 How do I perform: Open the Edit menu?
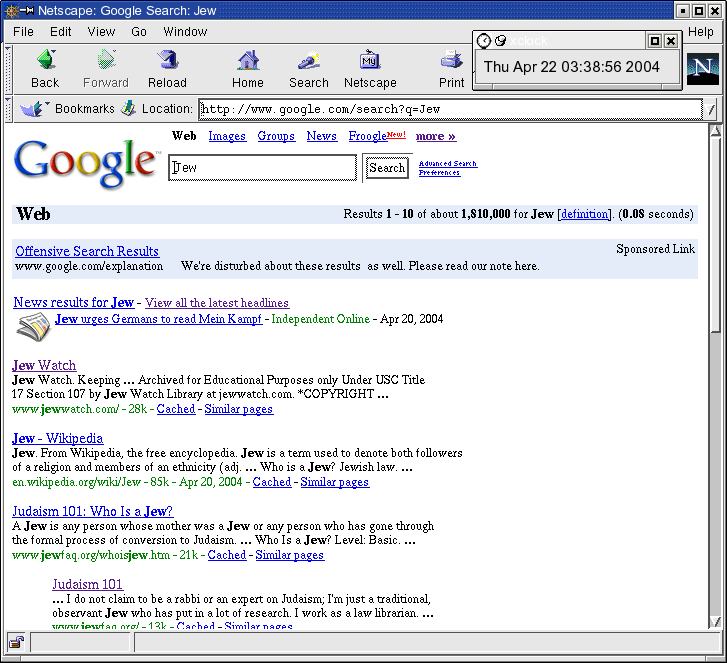pyautogui.click(x=61, y=32)
